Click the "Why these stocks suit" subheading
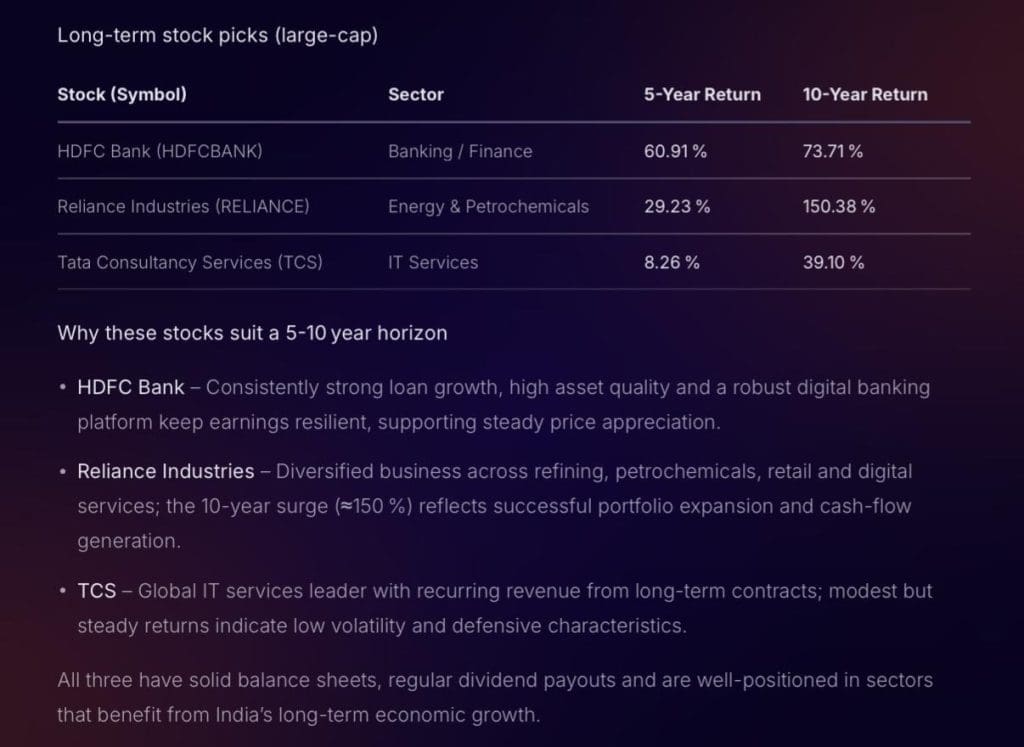Viewport: 1024px width, 747px height. 252,333
